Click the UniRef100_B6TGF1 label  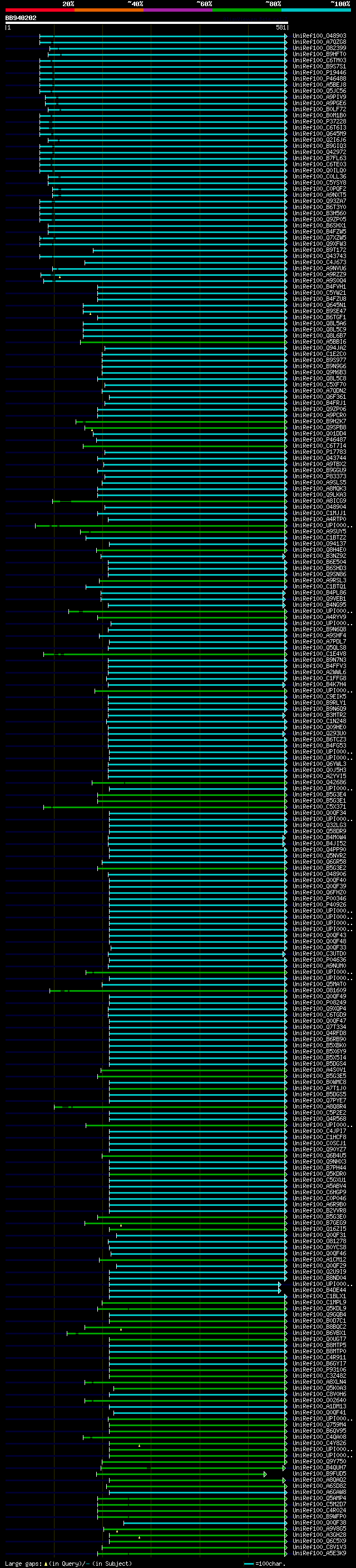coord(319,317)
